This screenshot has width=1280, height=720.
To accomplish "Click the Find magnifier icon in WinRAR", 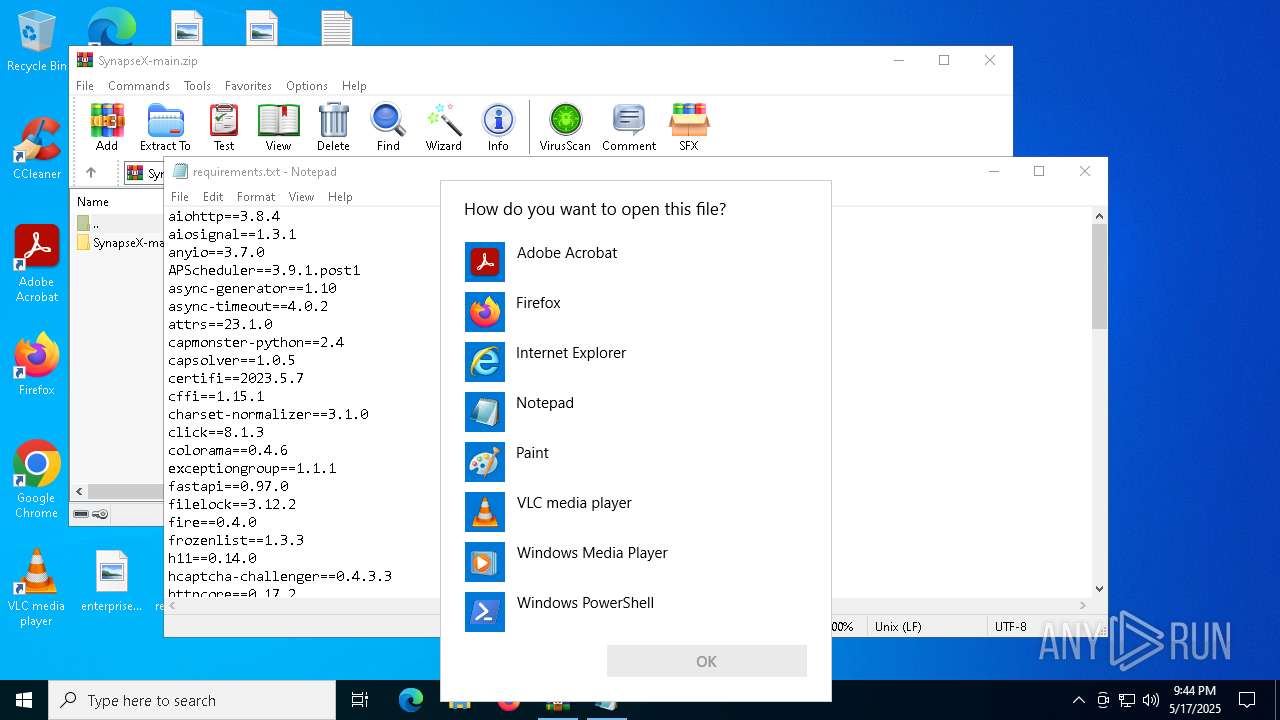I will coord(388,127).
